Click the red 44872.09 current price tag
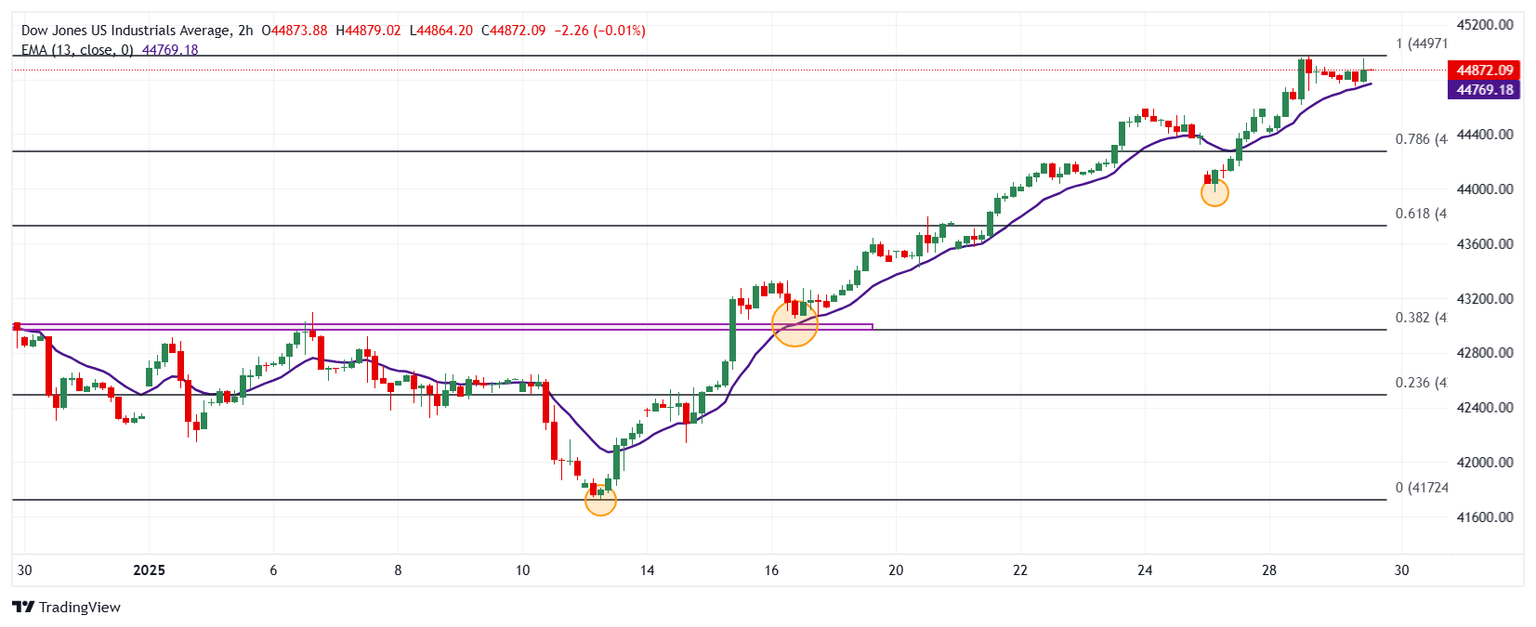This screenshot has height=627, width=1536. [1484, 71]
